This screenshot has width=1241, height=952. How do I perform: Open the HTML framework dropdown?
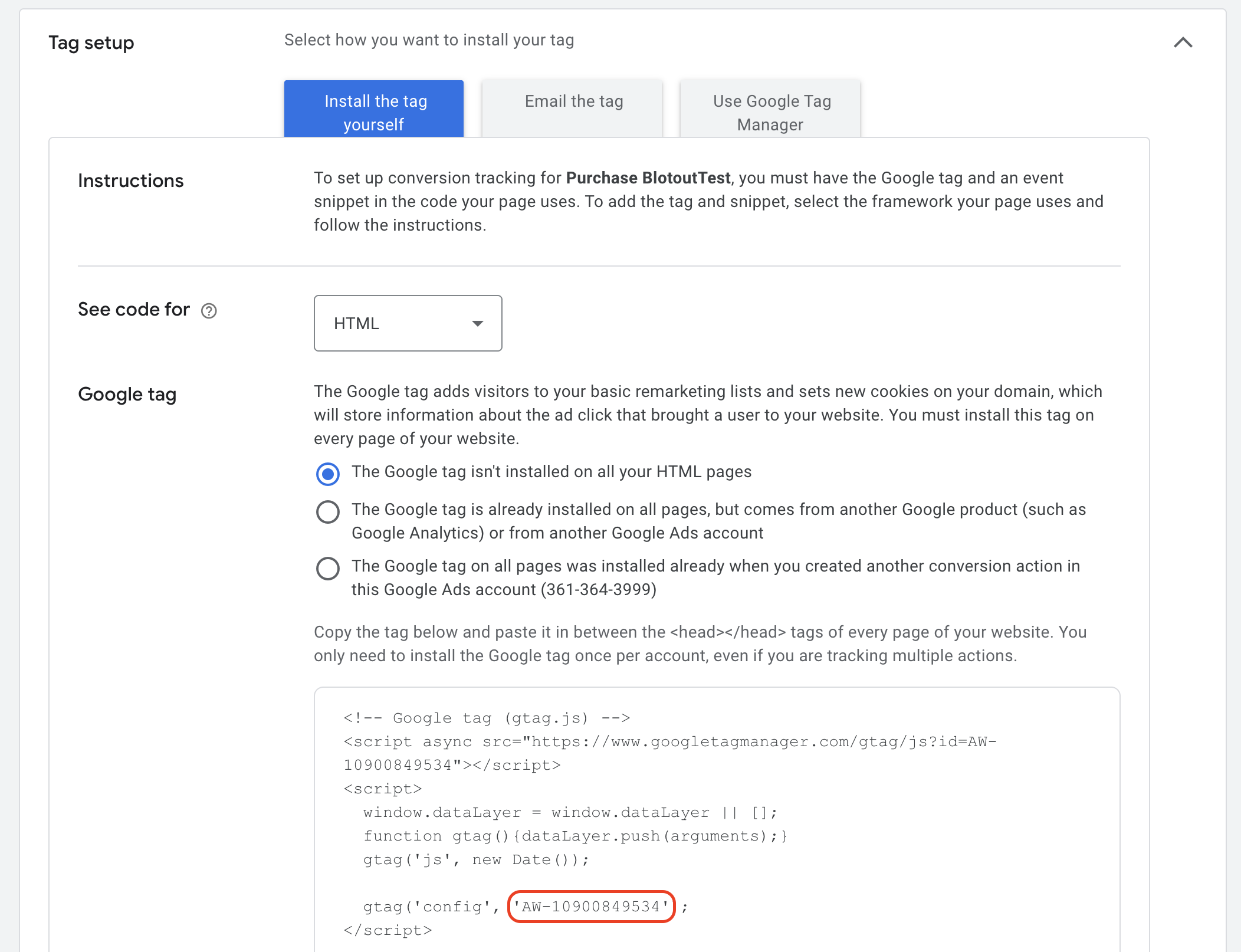(x=407, y=323)
